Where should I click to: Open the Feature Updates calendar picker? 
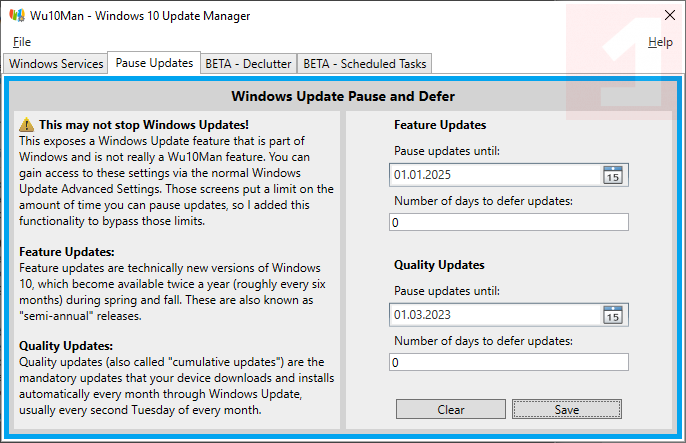613,175
